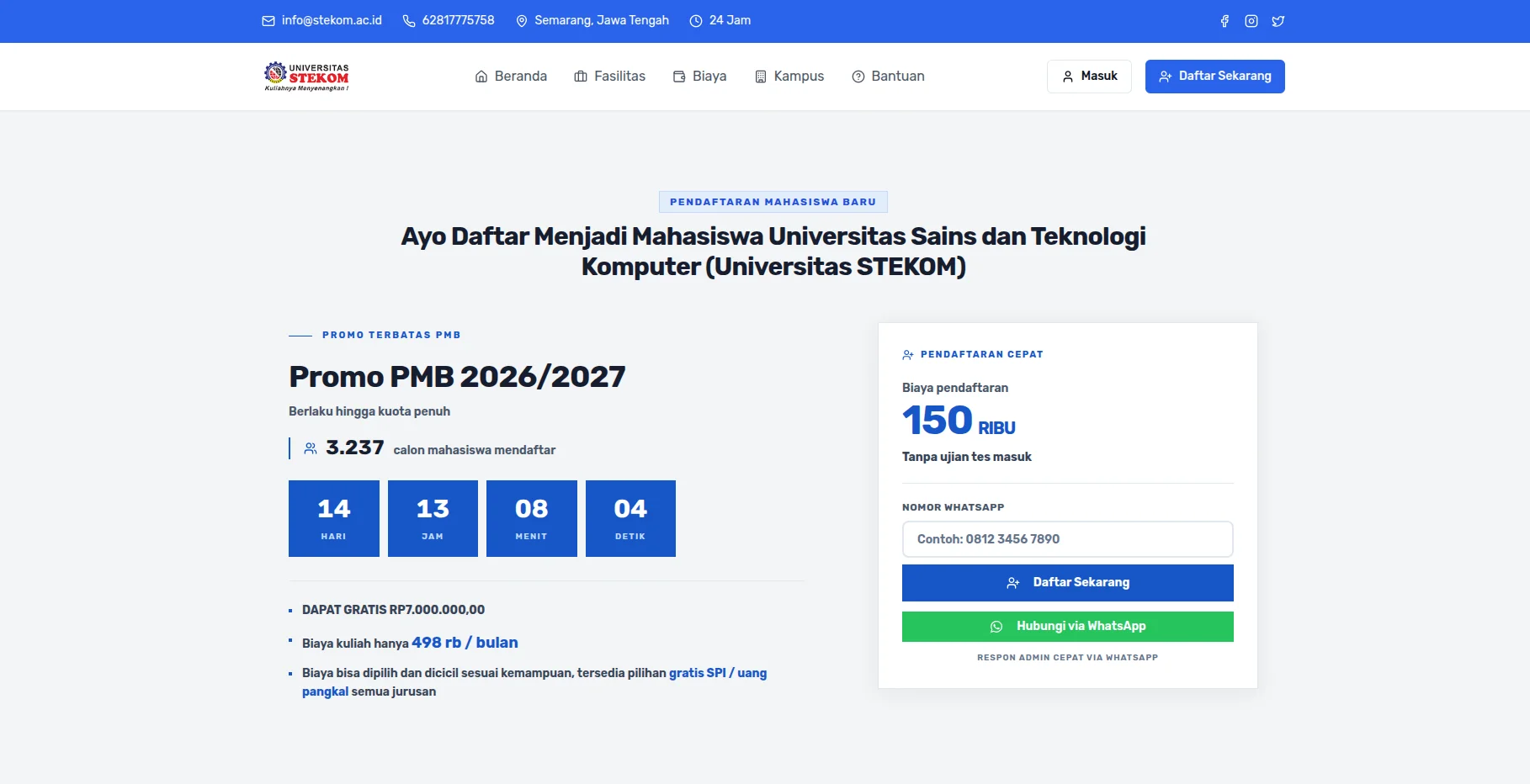The height and width of the screenshot is (784, 1530).
Task: Click the location pin icon beside Semarang
Action: click(522, 21)
